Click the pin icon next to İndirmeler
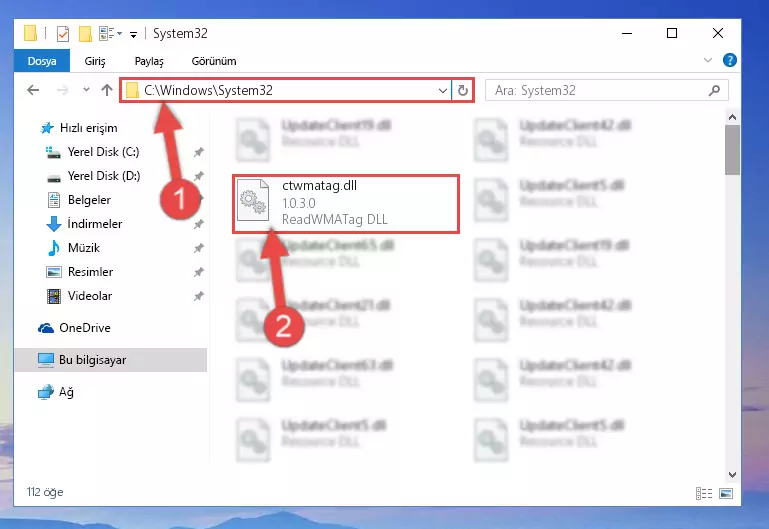 click(x=198, y=224)
